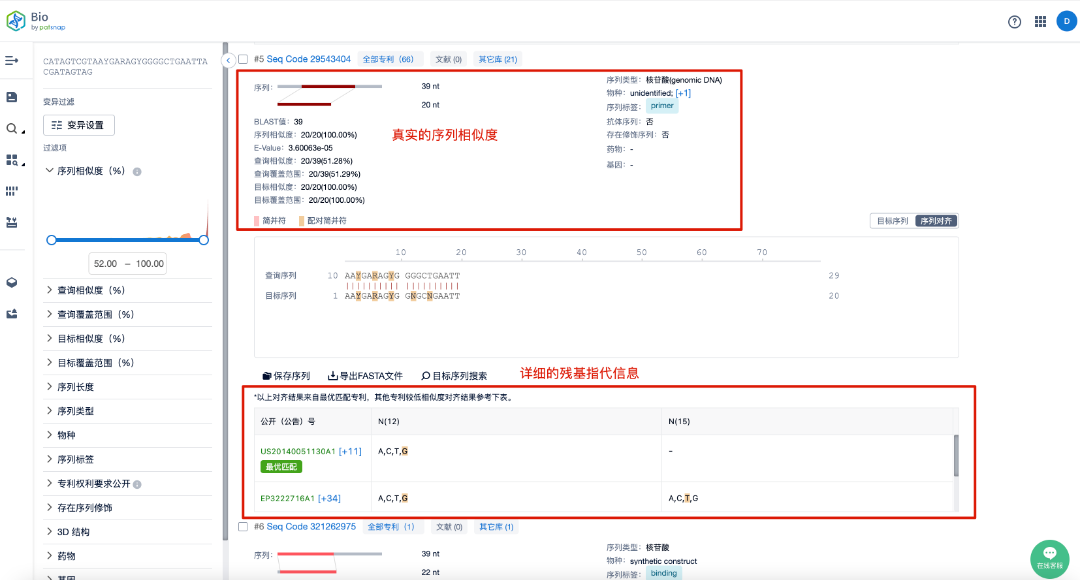Open 其它库 (21) tab

497,59
